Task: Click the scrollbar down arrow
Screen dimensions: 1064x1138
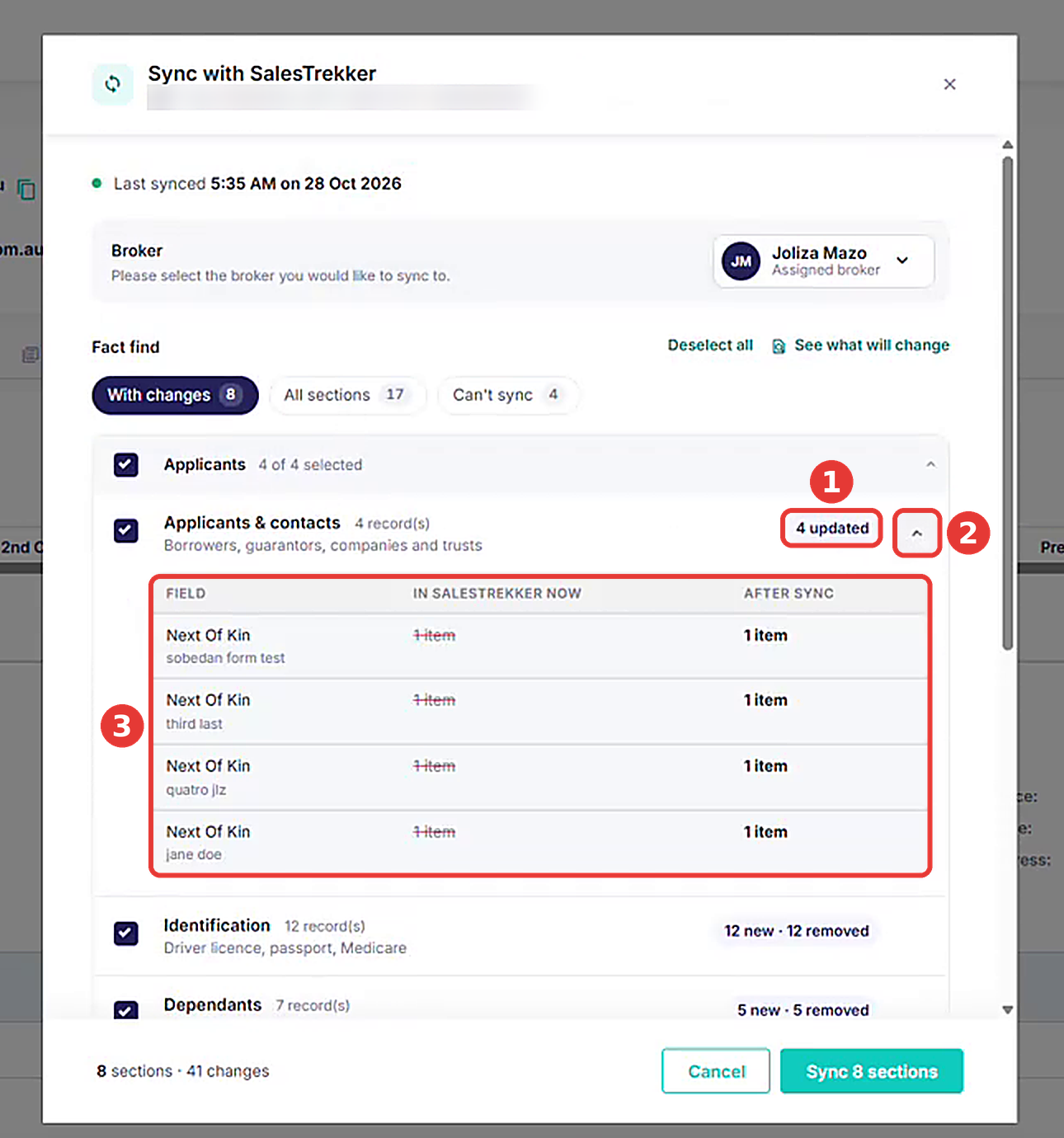Action: [1007, 1009]
